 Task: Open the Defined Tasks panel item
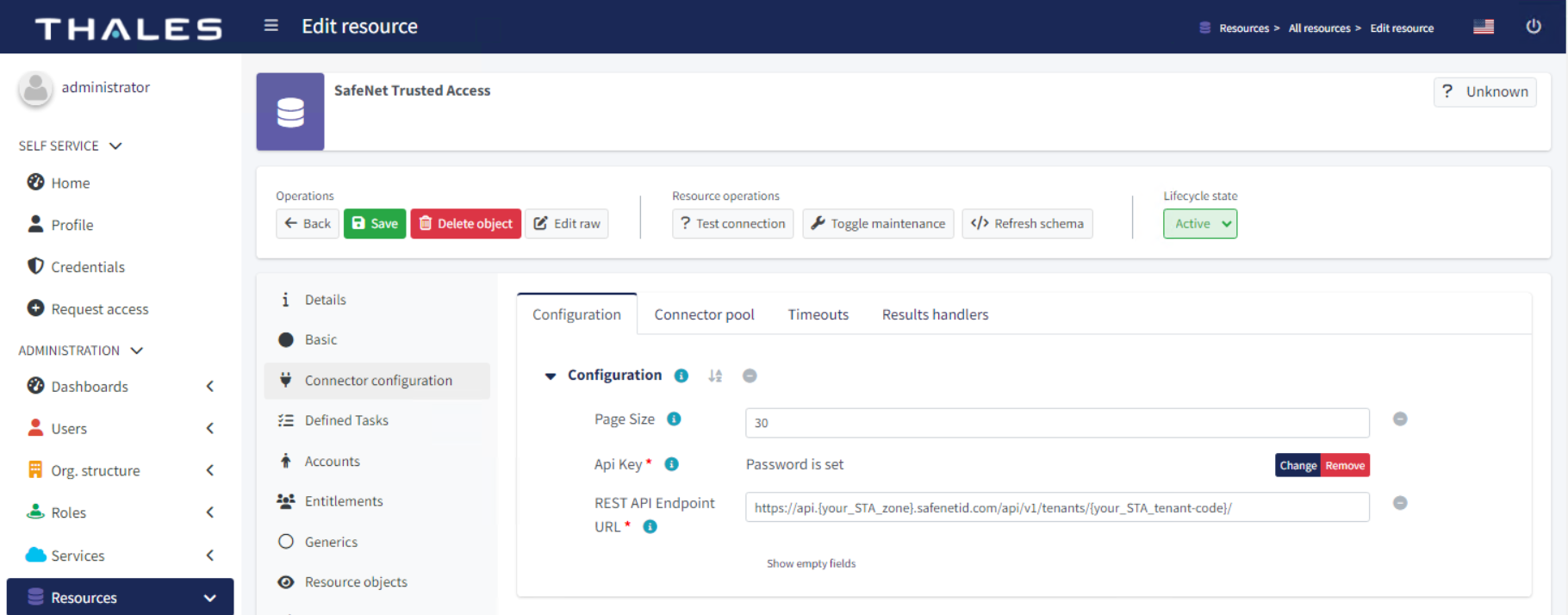(377, 420)
